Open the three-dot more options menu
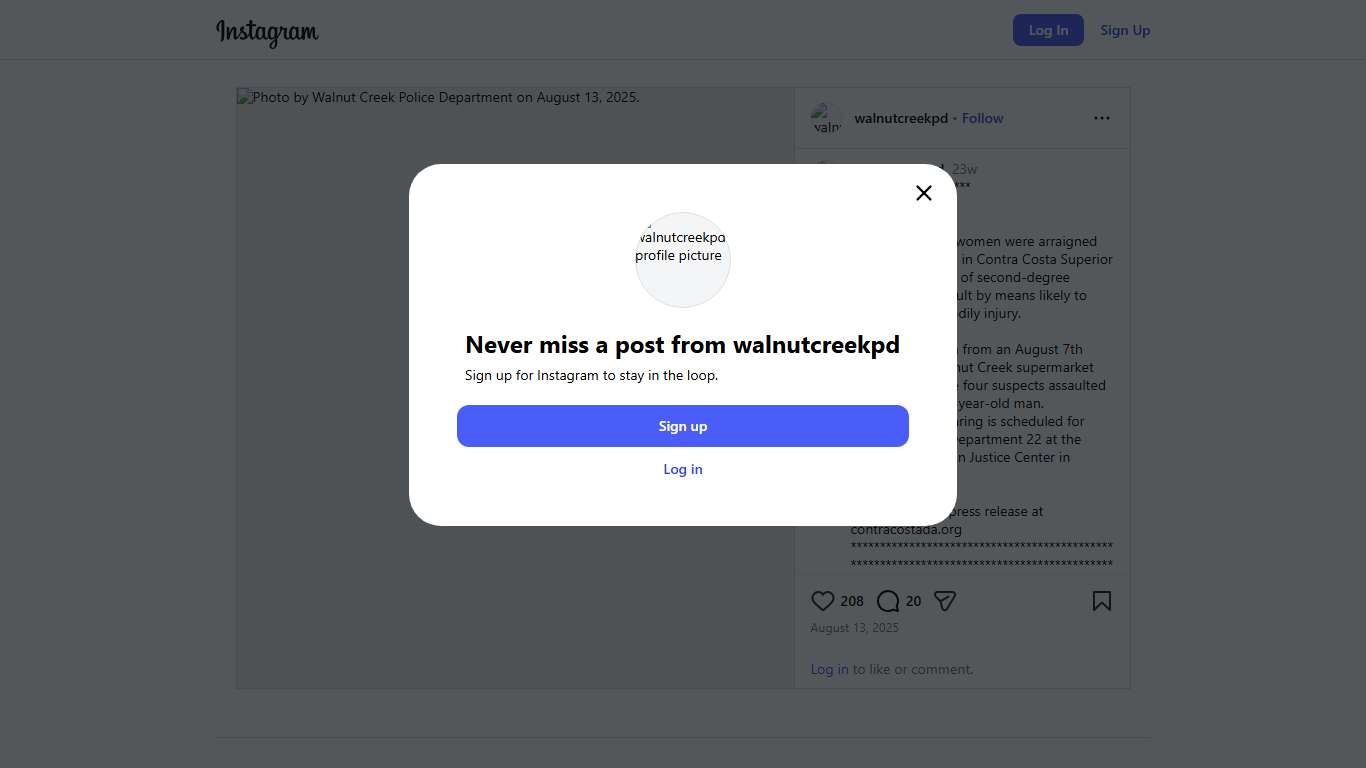This screenshot has width=1366, height=768. click(1101, 118)
